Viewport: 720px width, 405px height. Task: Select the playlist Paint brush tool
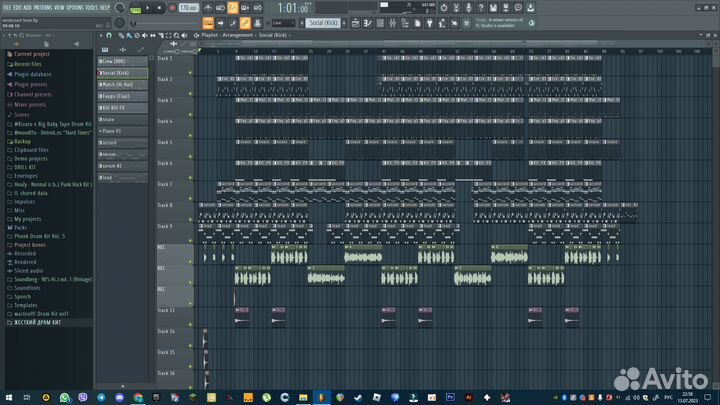click(129, 35)
